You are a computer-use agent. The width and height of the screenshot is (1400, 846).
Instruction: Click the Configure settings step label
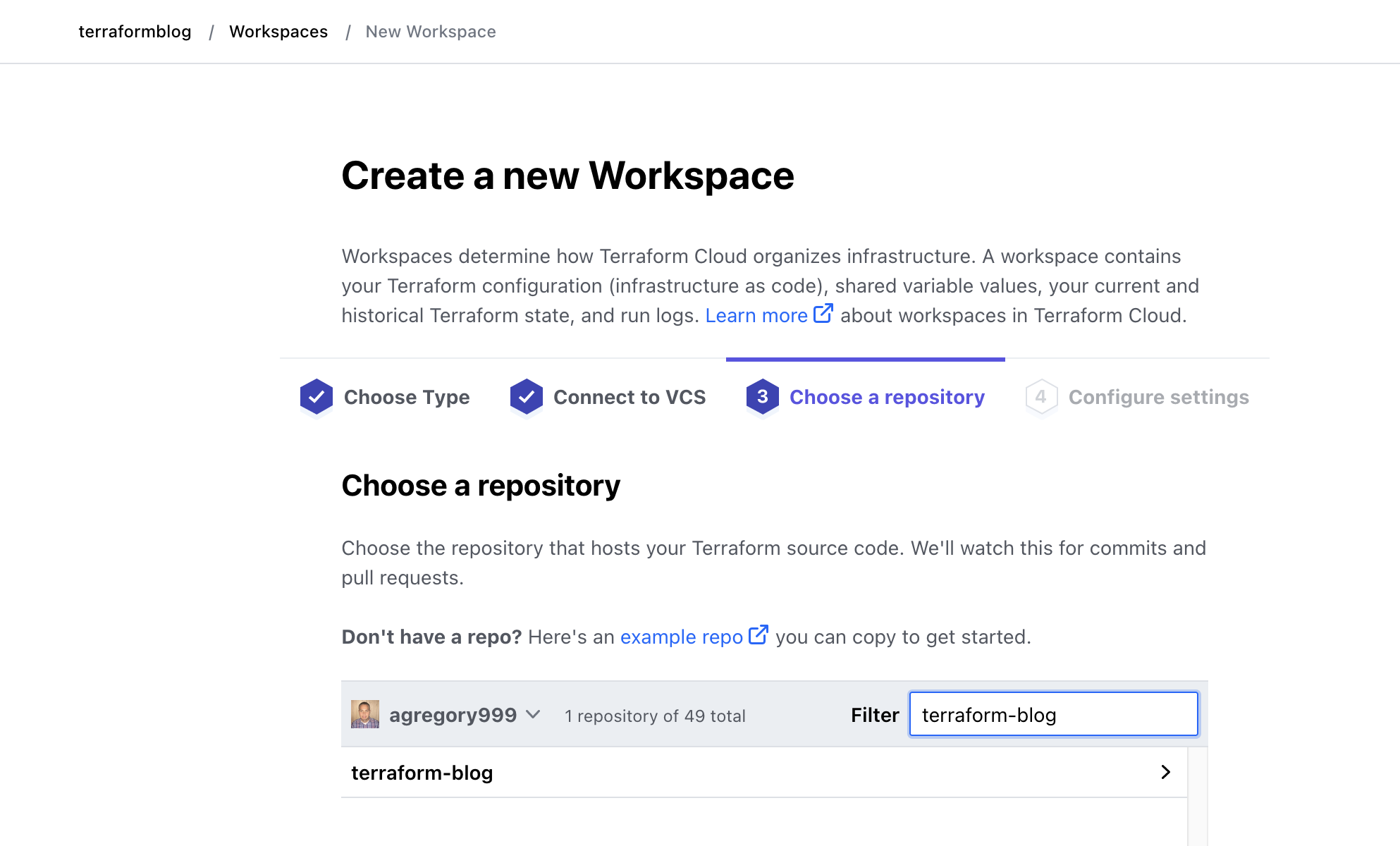point(1158,397)
